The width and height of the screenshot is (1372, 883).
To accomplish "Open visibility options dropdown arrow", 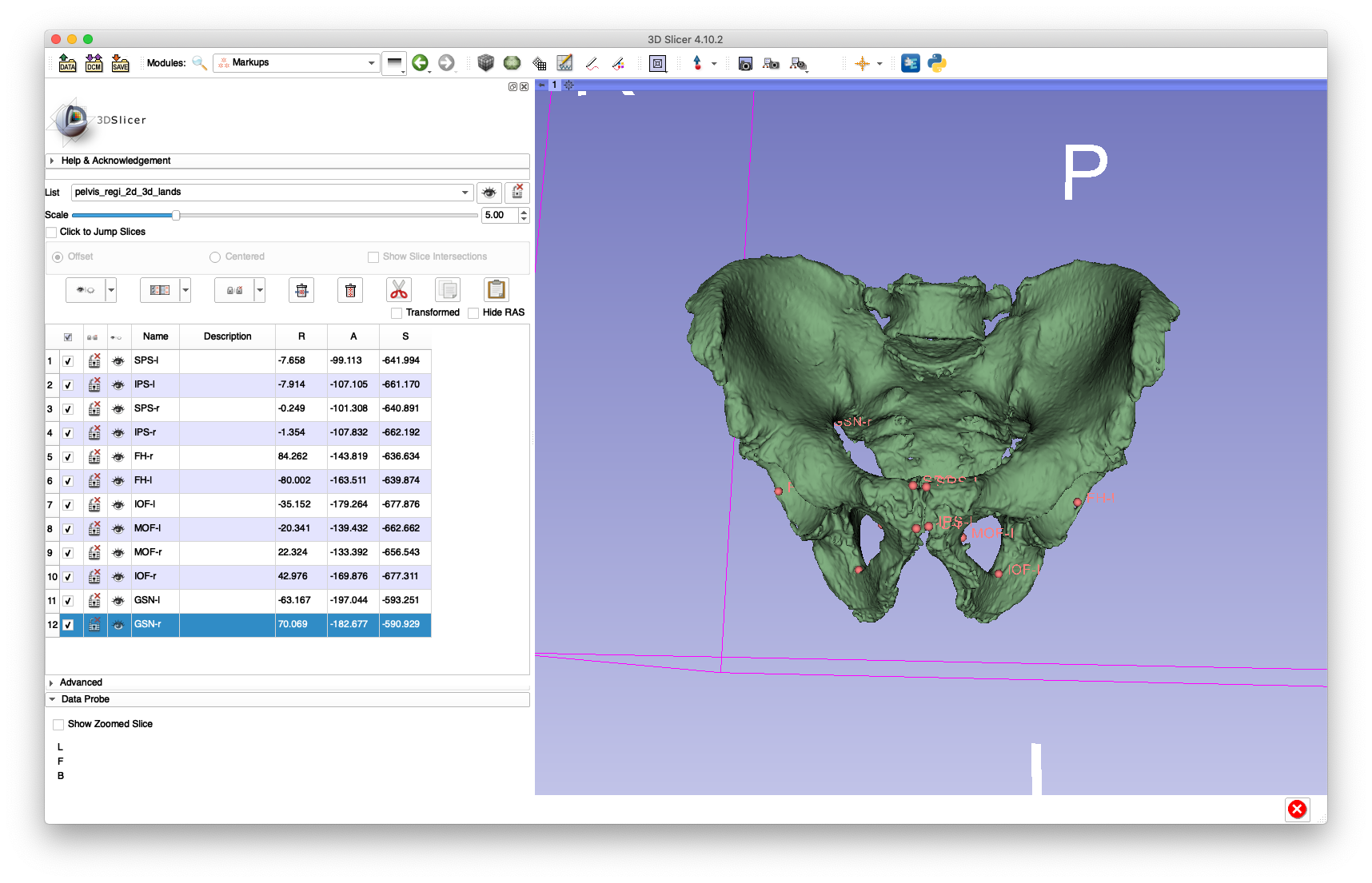I will (x=111, y=290).
